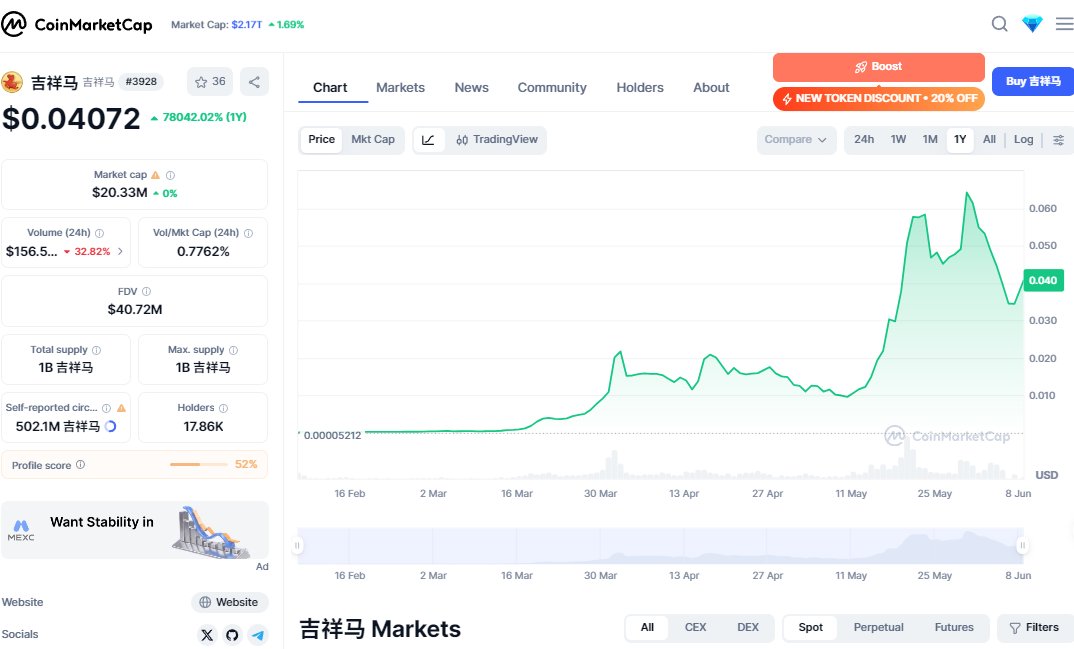The height and width of the screenshot is (649, 1074).
Task: Toggle Log scale on chart
Action: point(1023,140)
